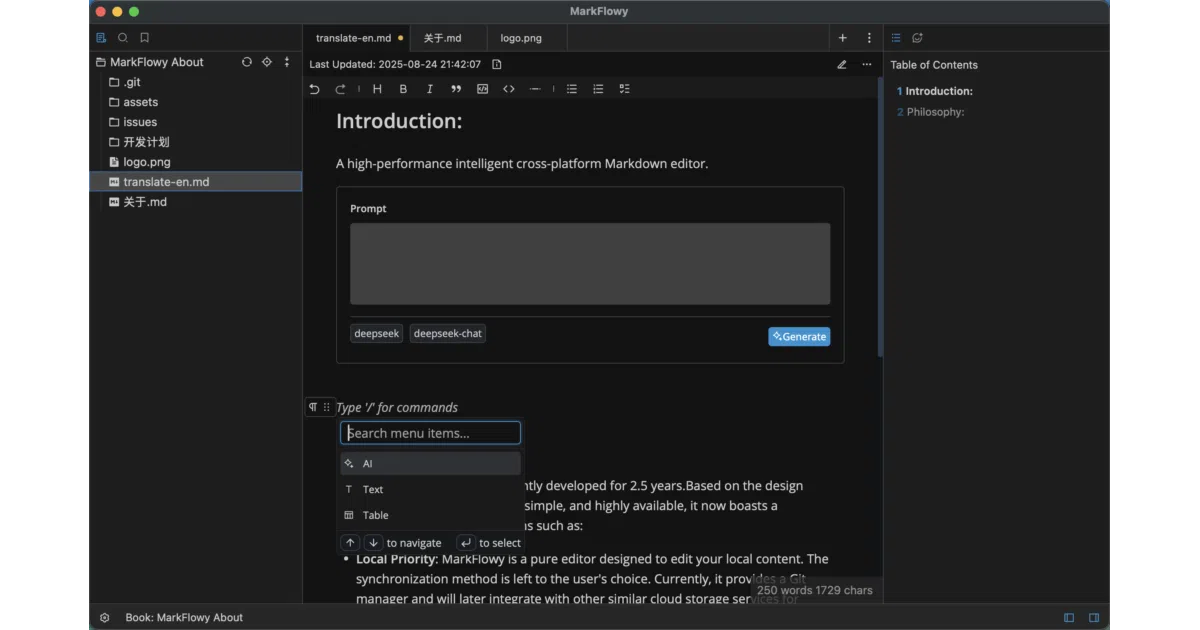Screen dimensions: 1200x630
Task: Expand the issues folder
Action: [x=196, y=122]
